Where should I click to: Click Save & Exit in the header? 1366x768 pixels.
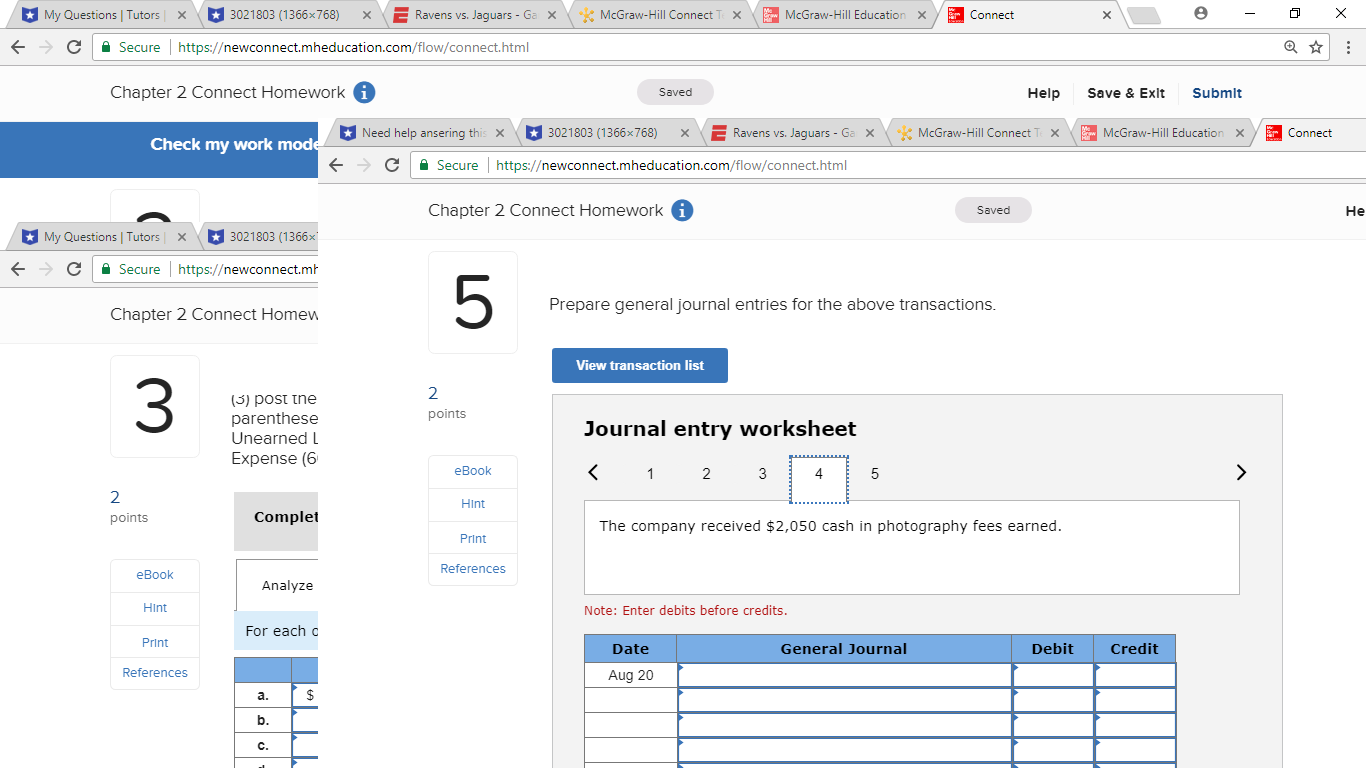click(1126, 93)
